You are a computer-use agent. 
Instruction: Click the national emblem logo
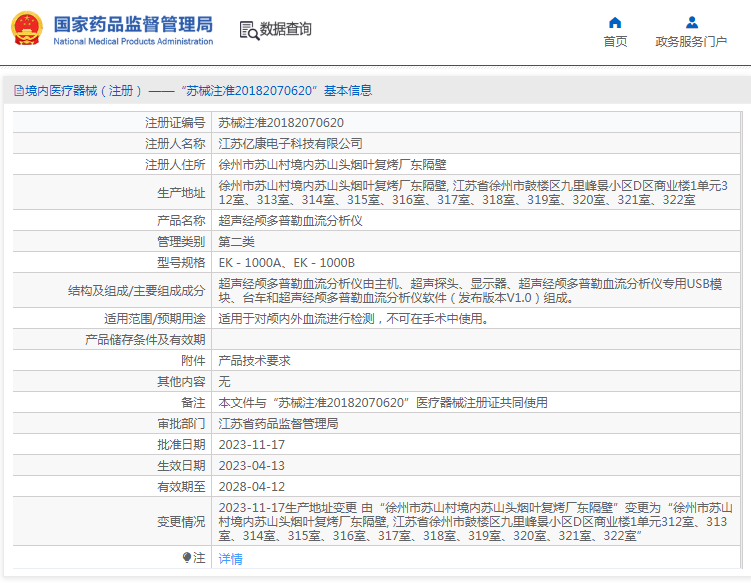[27, 29]
